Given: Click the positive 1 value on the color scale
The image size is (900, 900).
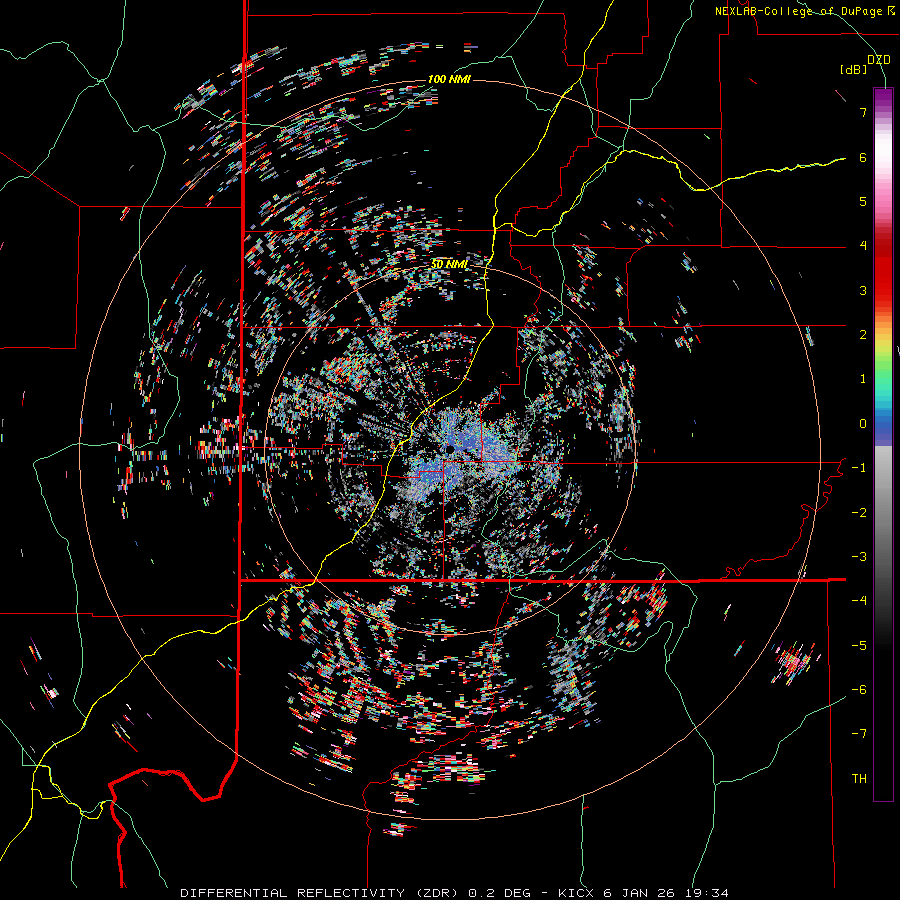Looking at the screenshot, I should tap(863, 379).
